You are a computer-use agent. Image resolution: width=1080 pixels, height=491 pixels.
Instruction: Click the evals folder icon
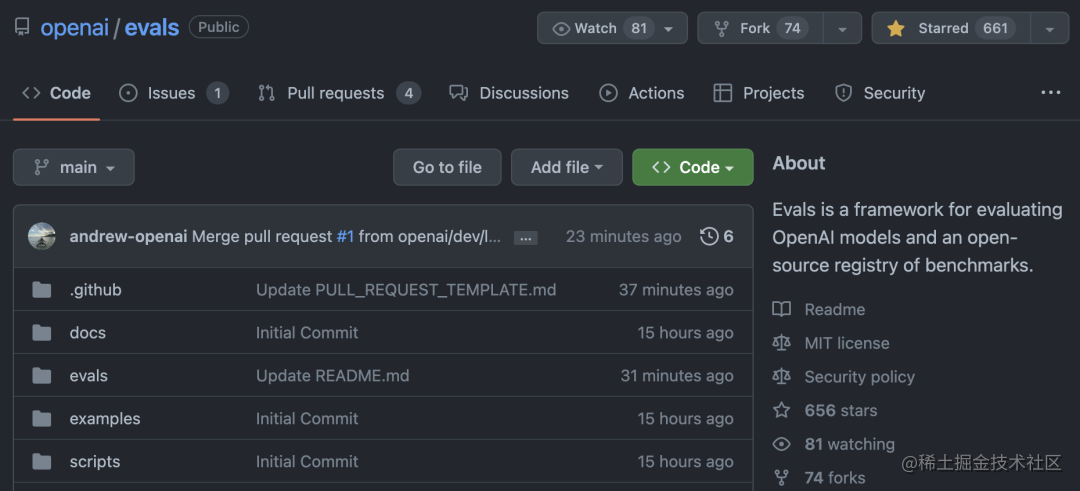(x=42, y=375)
